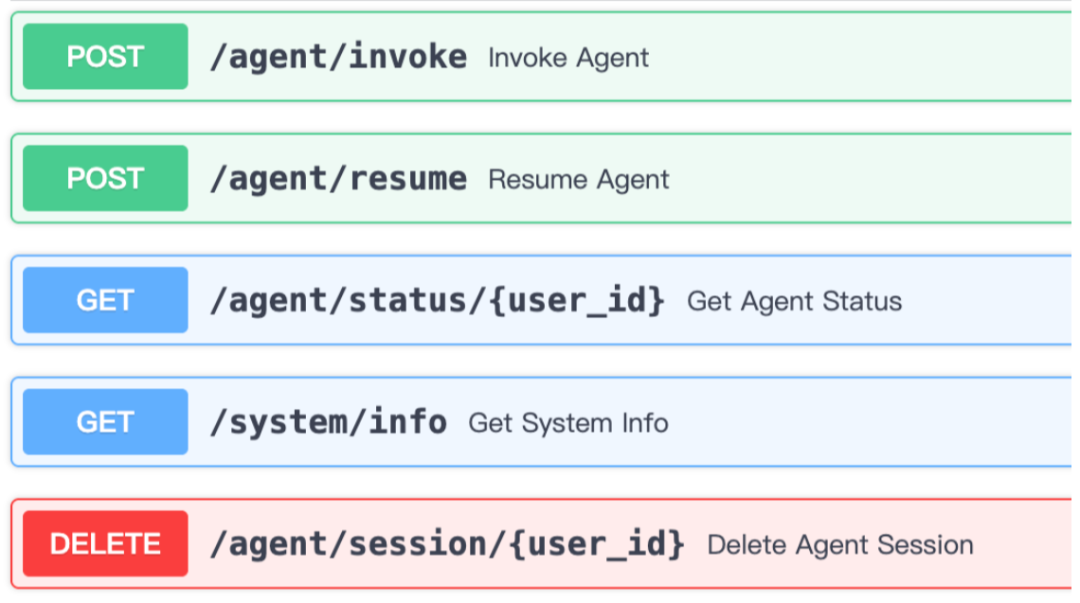The width and height of the screenshot is (1080, 603).
Task: Expand Resume Agent row via empty area
Action: click(870, 179)
